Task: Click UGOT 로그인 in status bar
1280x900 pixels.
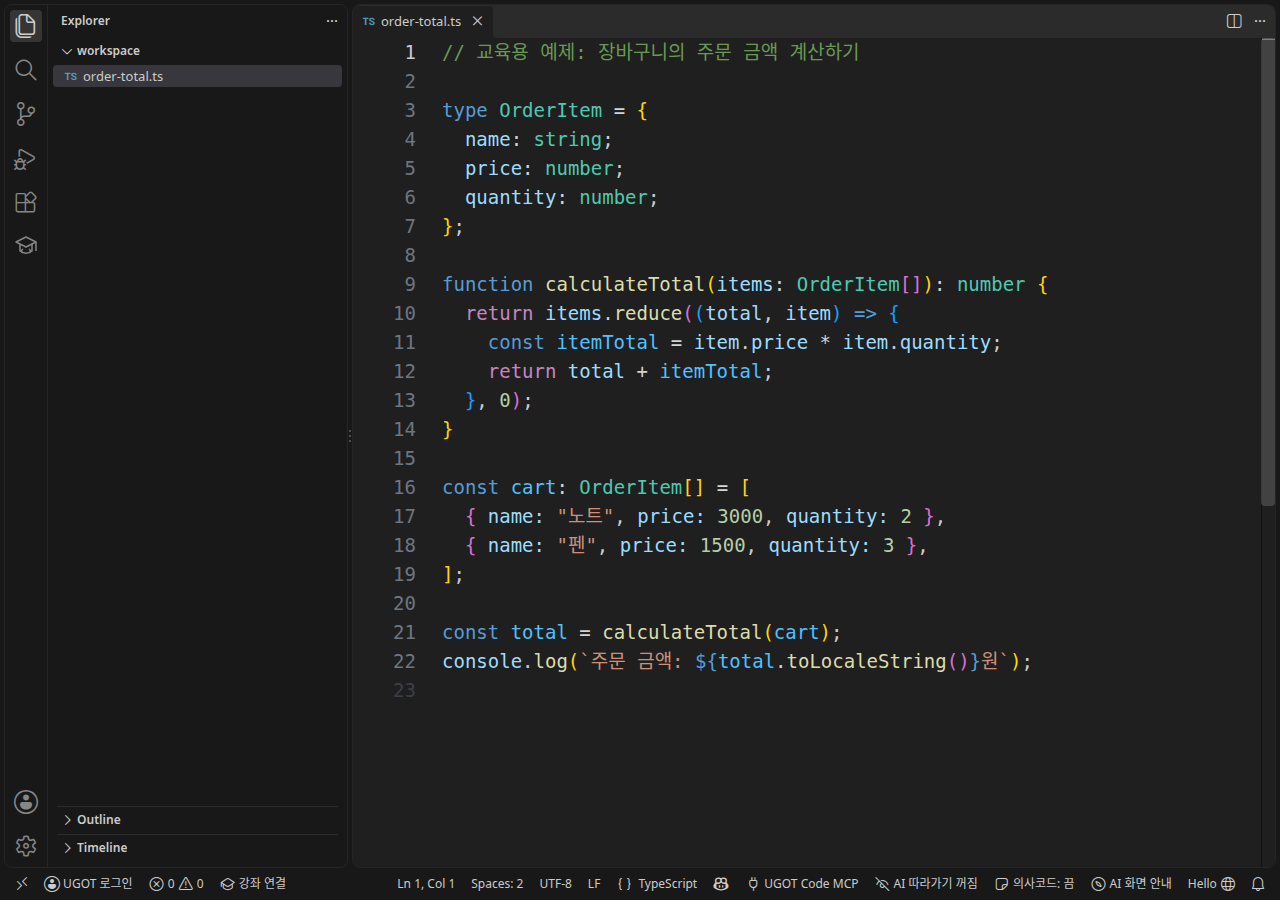Action: (x=88, y=884)
